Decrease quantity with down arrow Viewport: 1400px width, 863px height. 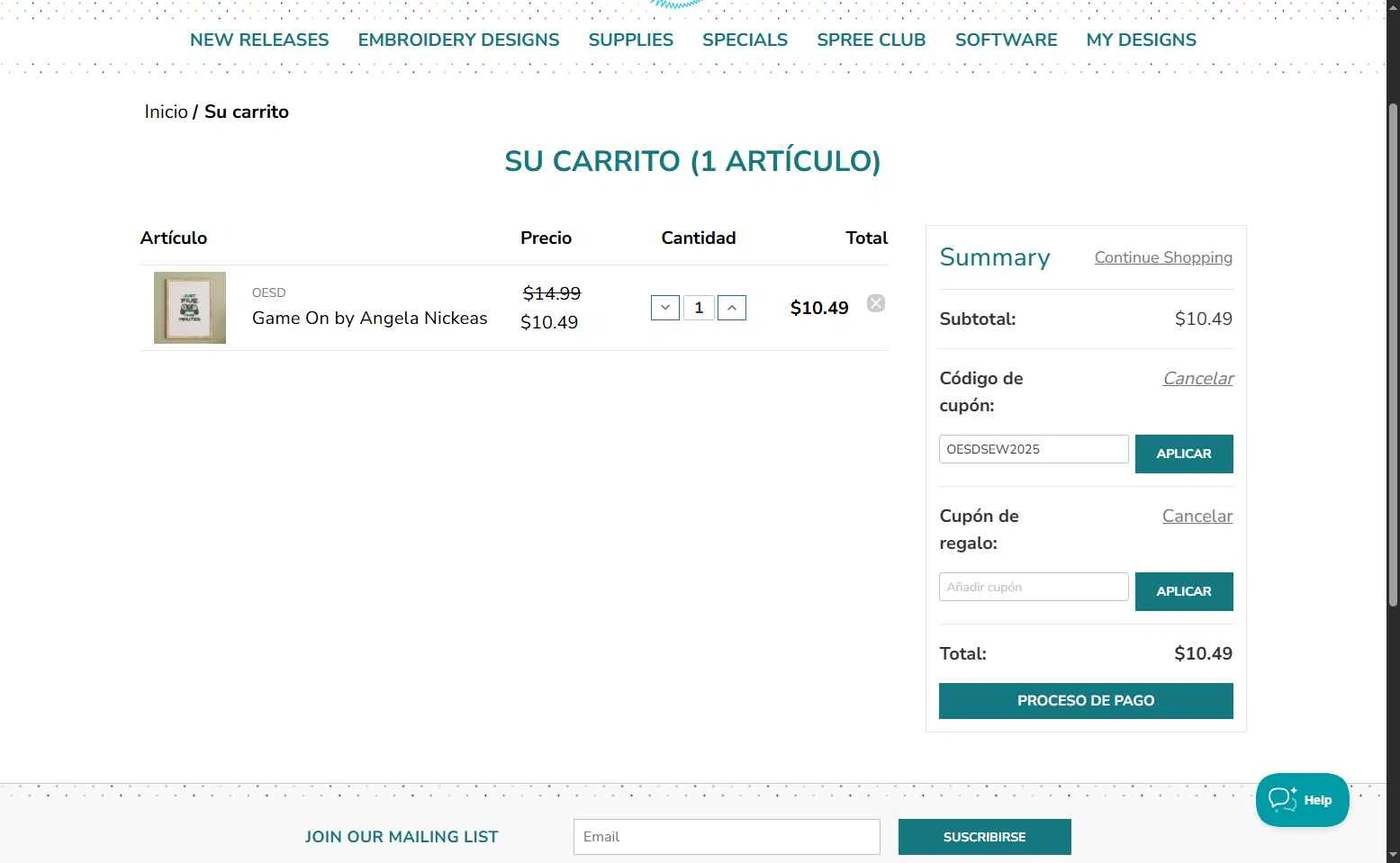665,308
